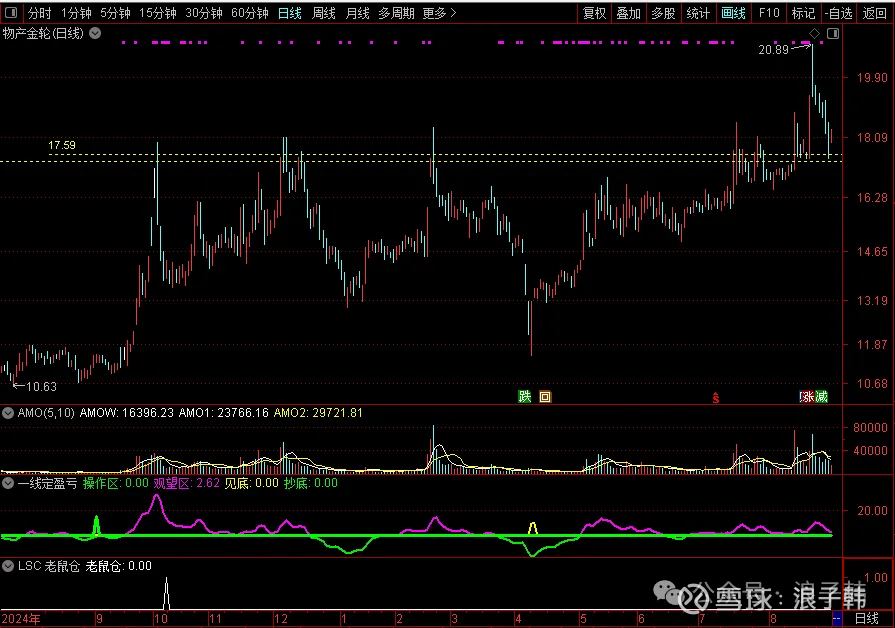
Task: Click the 操作区: 0.00 value
Action: (116, 483)
